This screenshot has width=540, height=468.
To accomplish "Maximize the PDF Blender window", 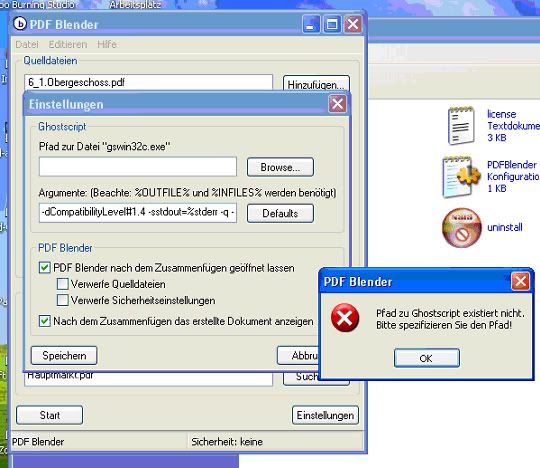I will [x=332, y=24].
